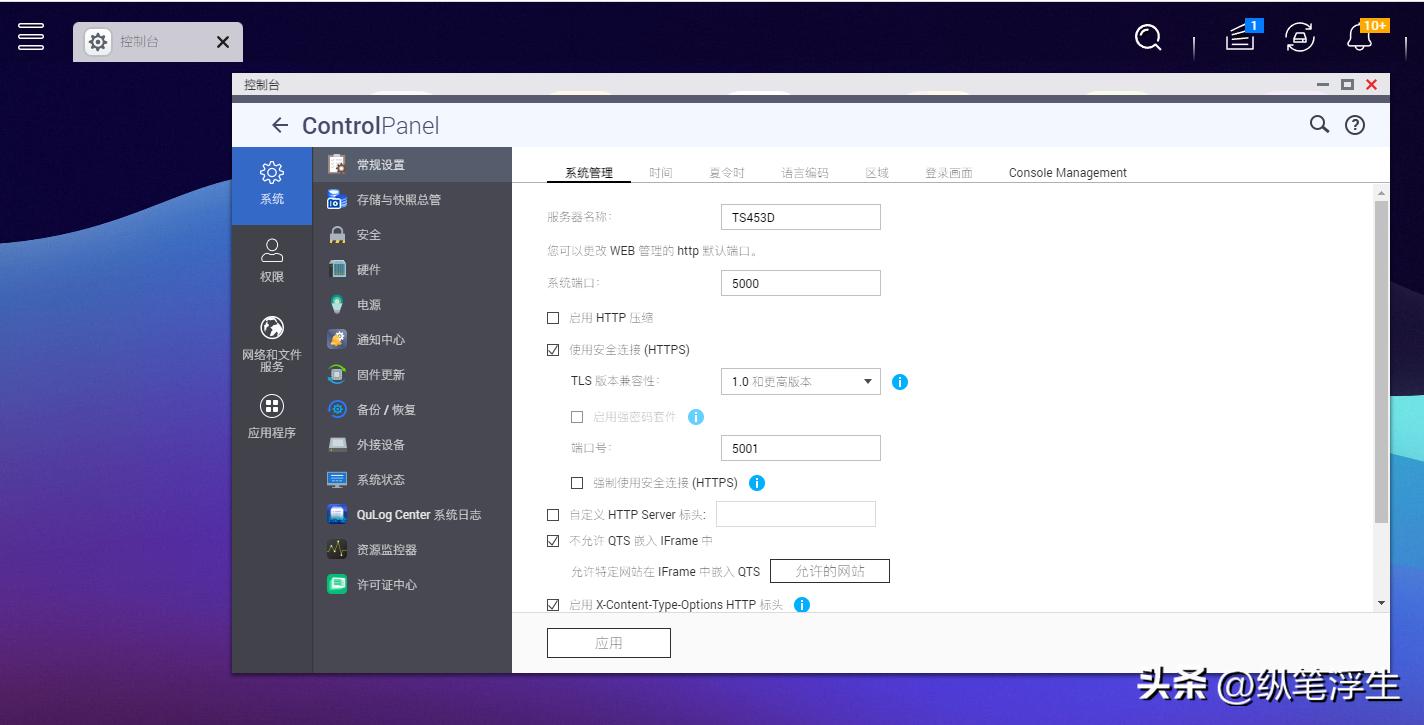This screenshot has height=725, width=1424.
Task: Enable 强制使用安全连接 (HTTPS)
Action: 577,483
